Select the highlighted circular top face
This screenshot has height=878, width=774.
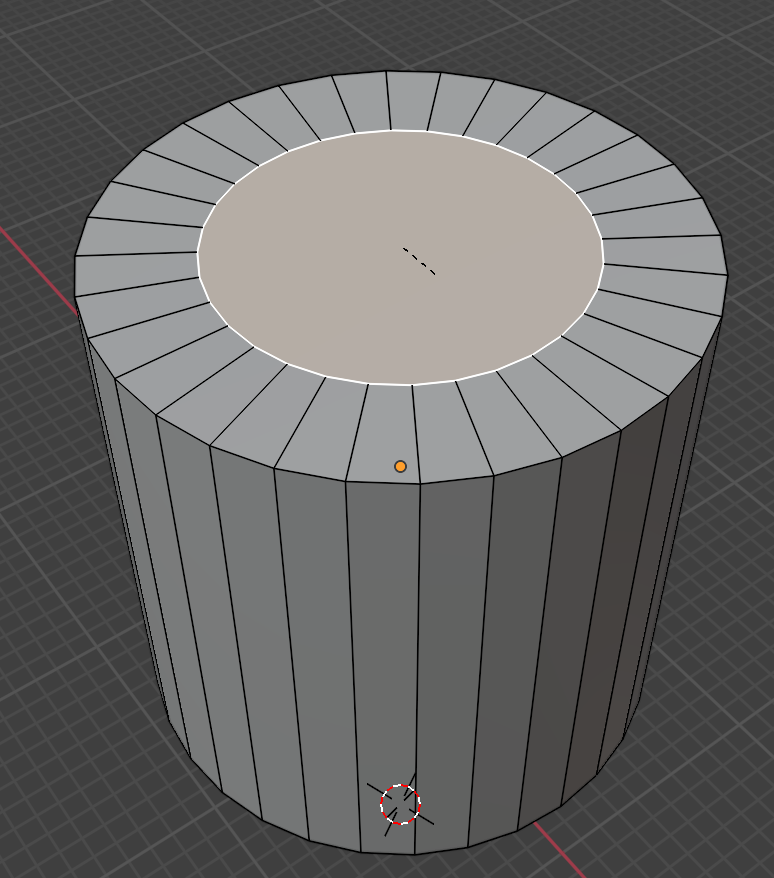(x=400, y=258)
